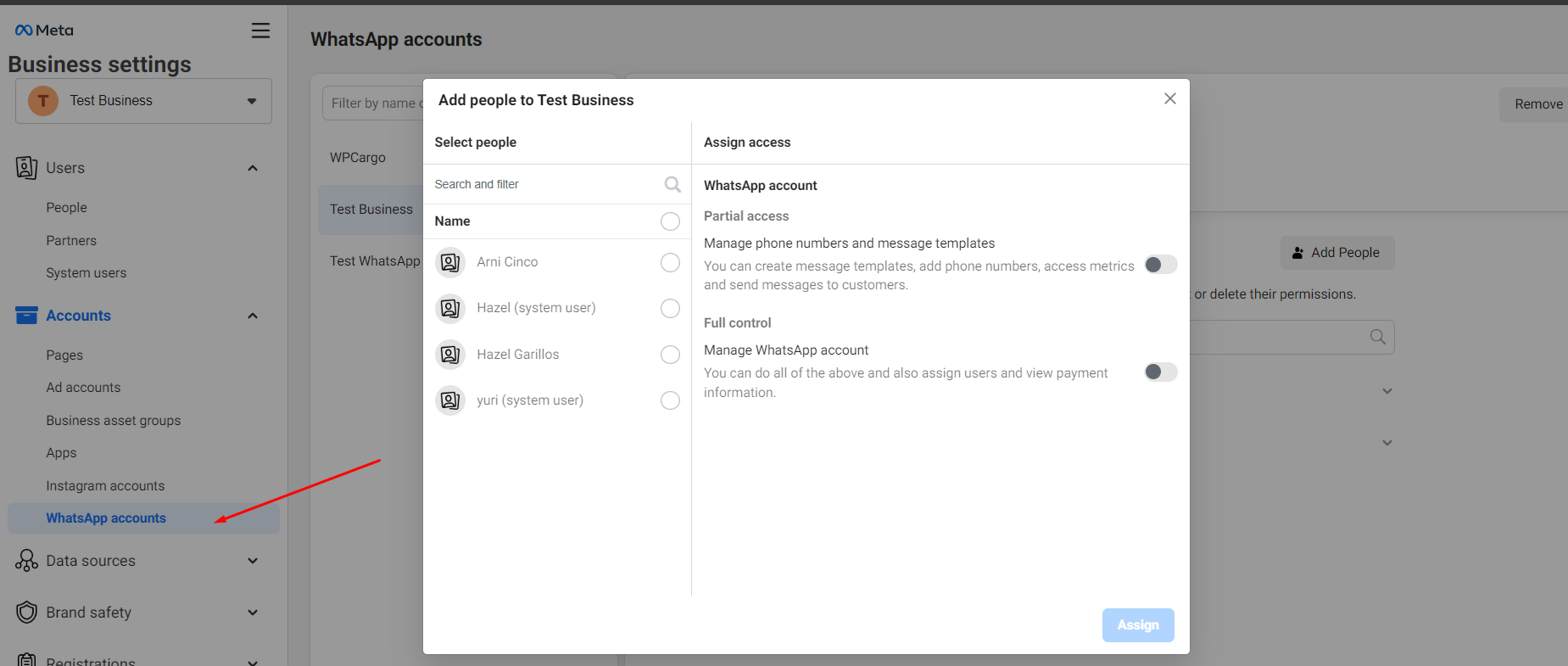Select Hazel Garillos radio button
Viewport: 1568px width, 666px height.
coord(670,355)
